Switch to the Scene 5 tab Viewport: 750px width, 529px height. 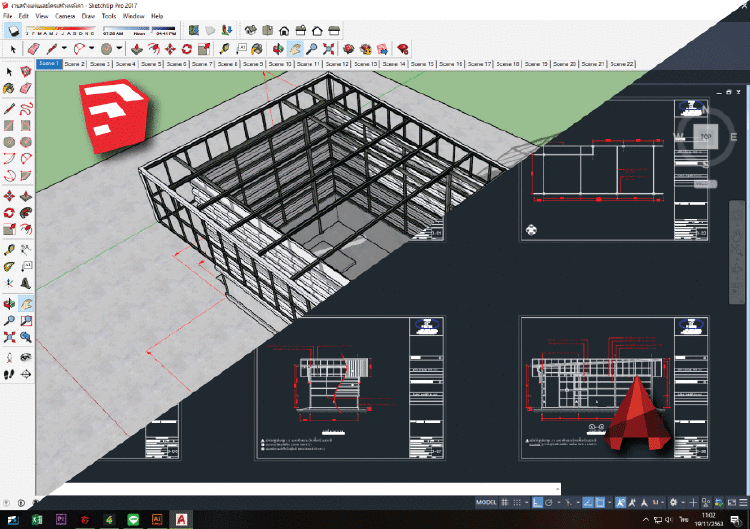coord(151,63)
